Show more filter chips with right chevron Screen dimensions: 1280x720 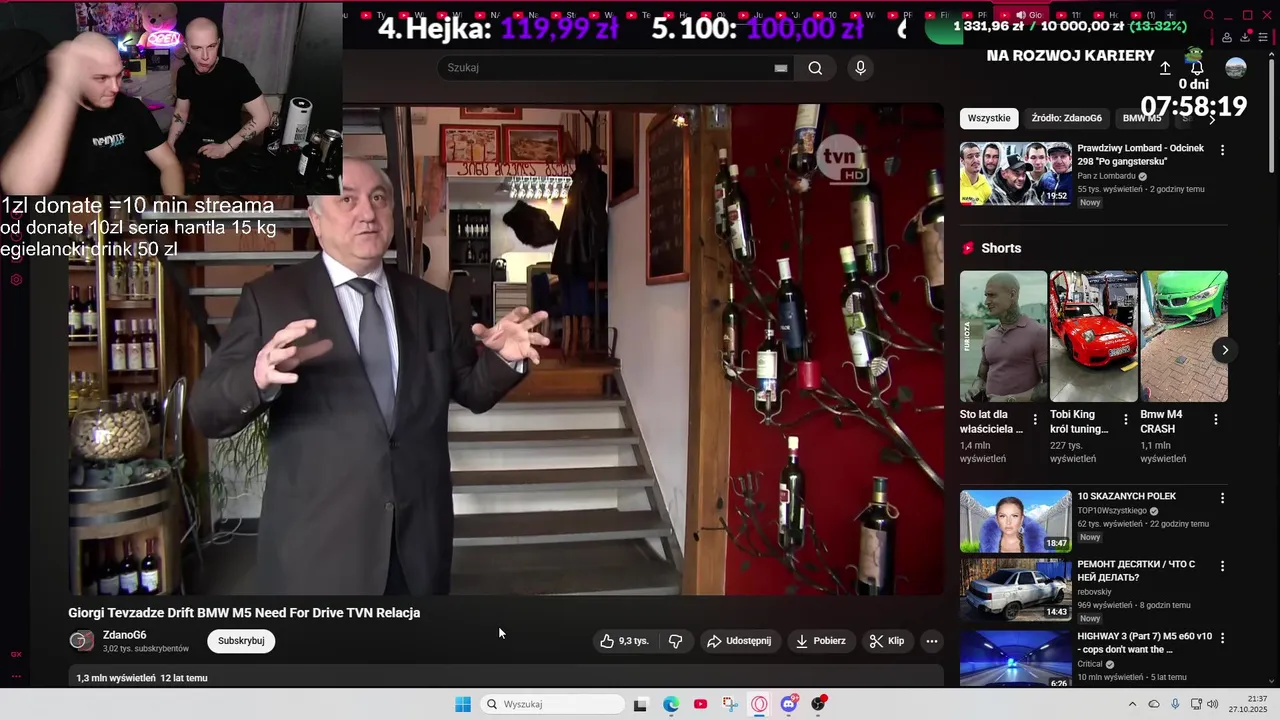coord(1212,118)
